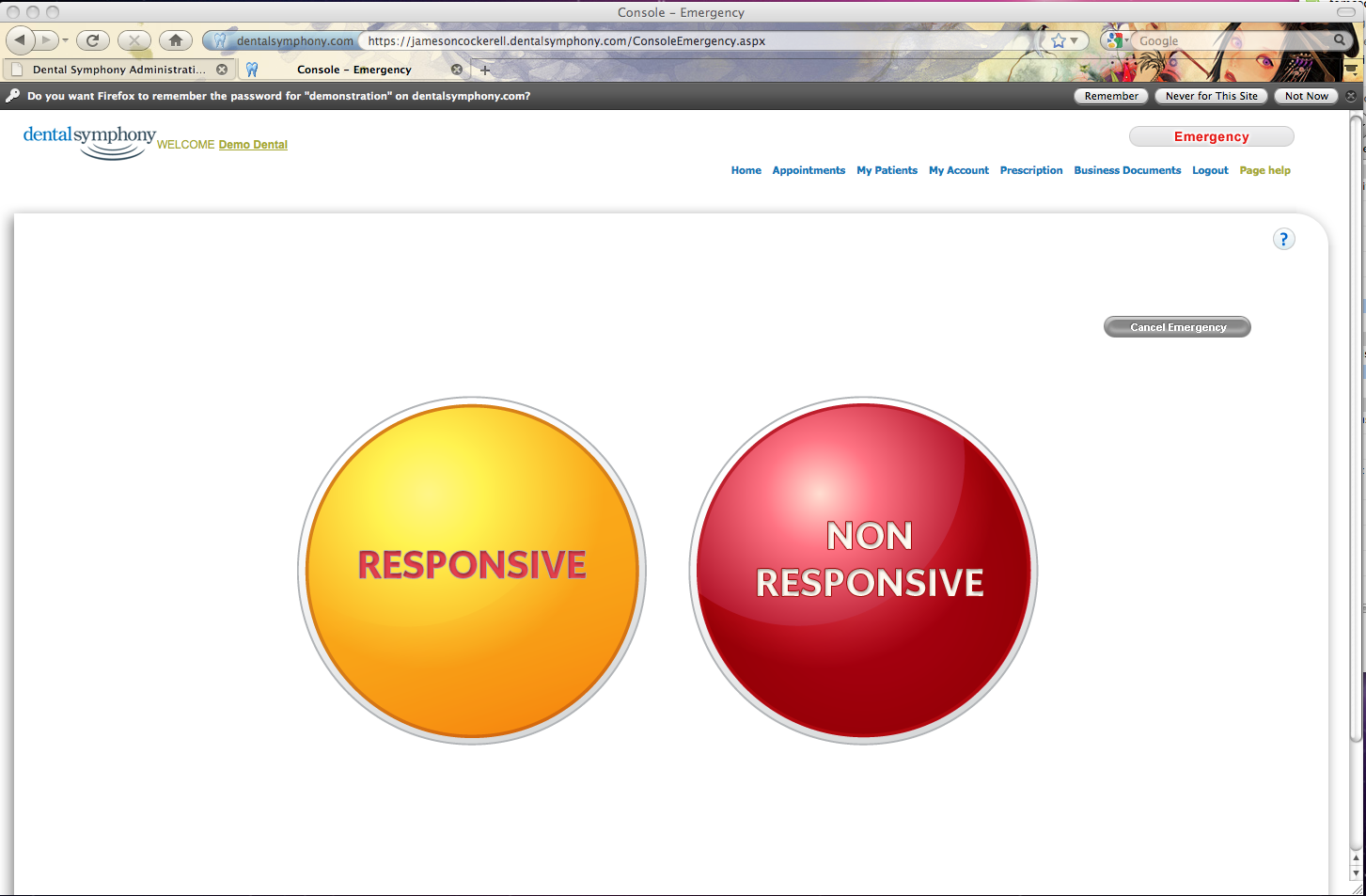
Task: Click the Google search input field
Action: pyautogui.click(x=1232, y=41)
